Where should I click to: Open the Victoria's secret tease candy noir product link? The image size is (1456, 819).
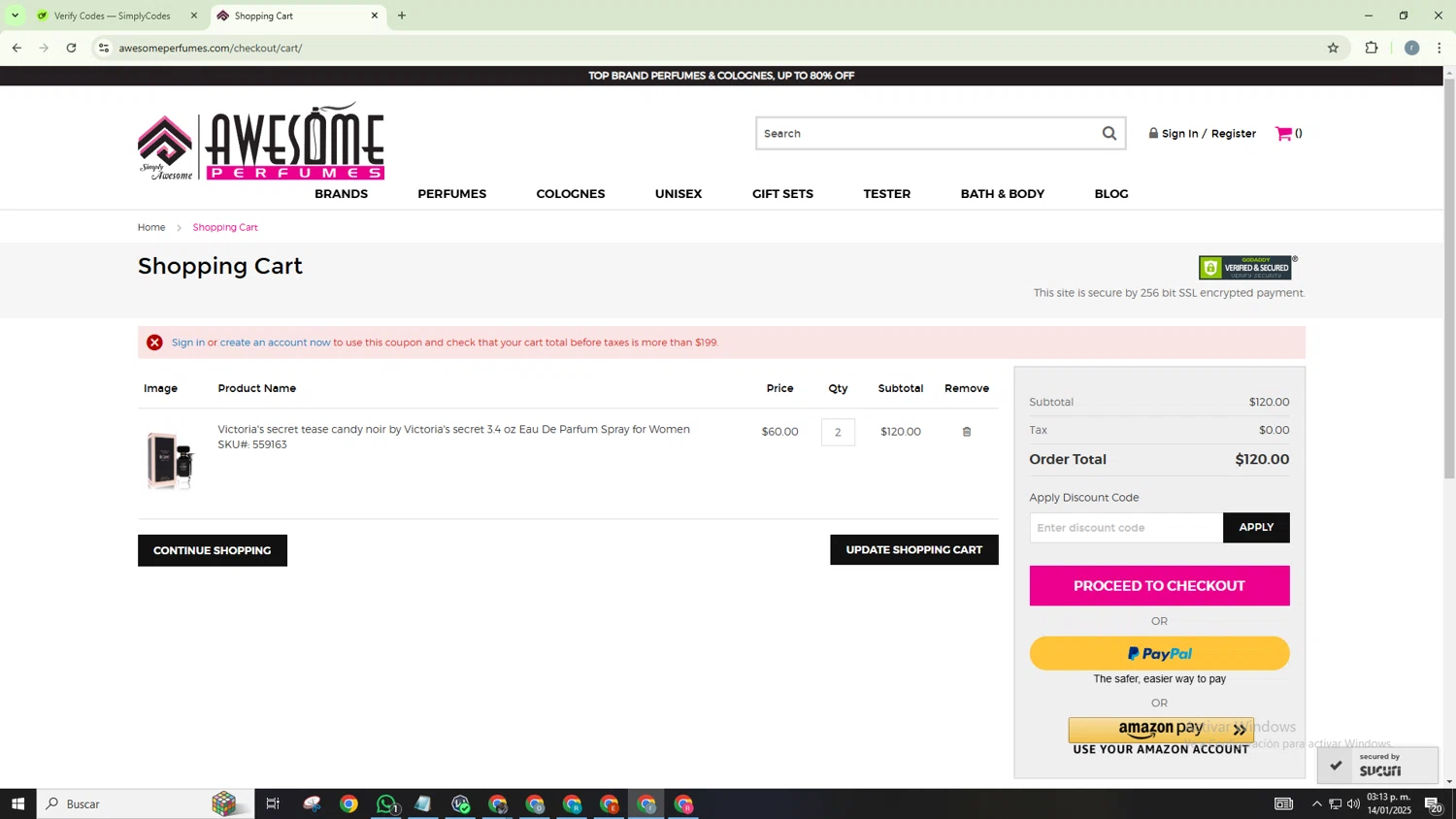point(453,429)
